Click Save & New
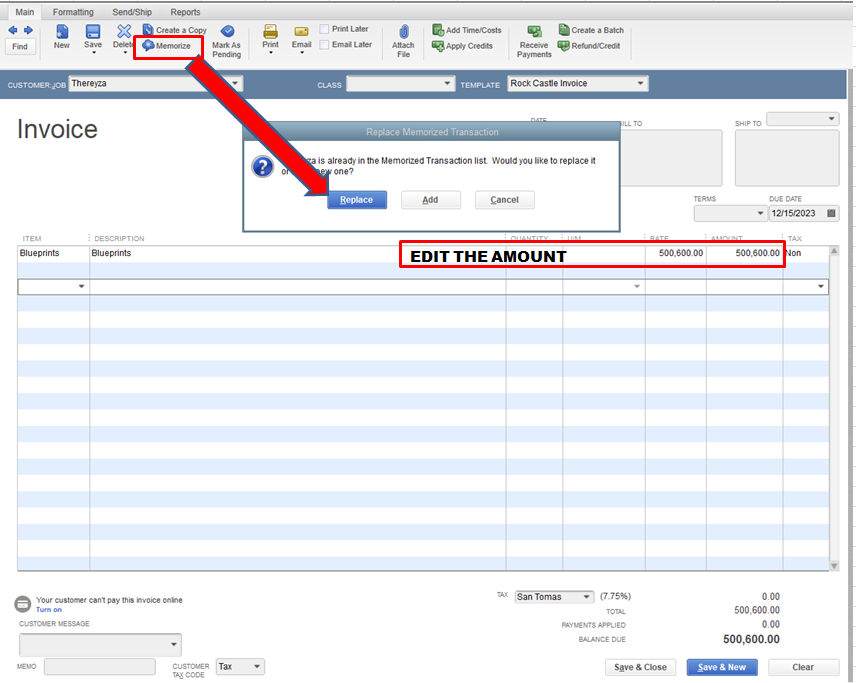Screen dimensions: 856x683 722,667
